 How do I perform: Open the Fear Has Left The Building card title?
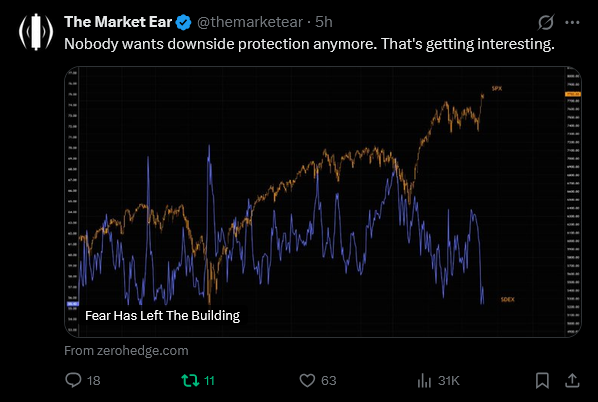pyautogui.click(x=162, y=316)
